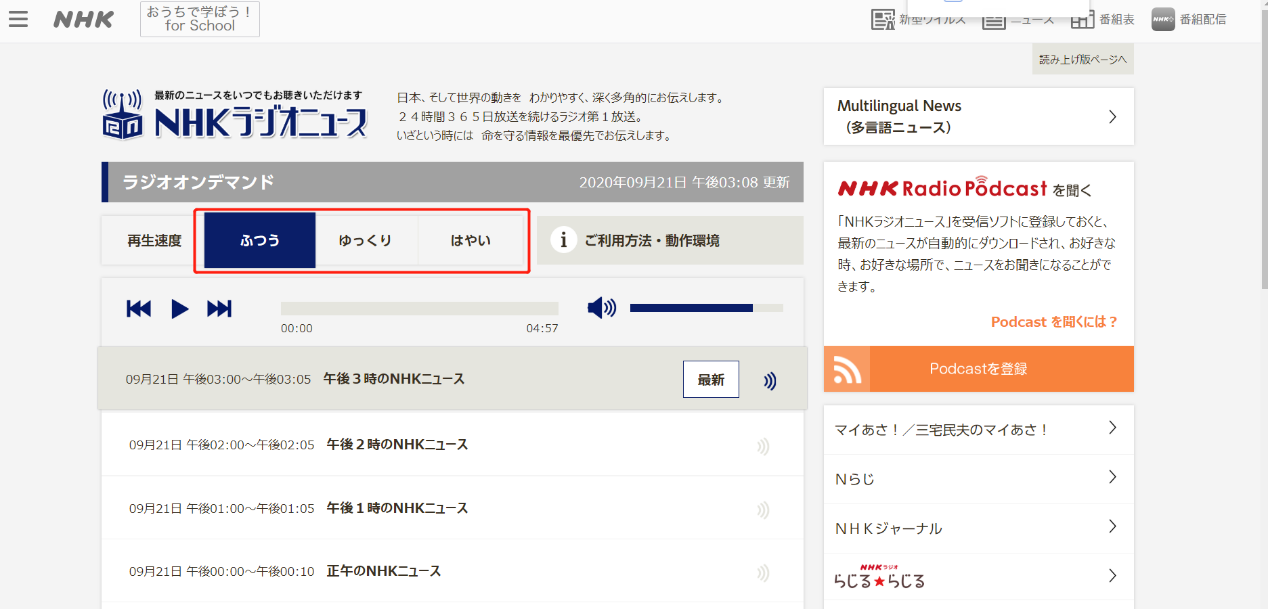Select ふつう playback speed

tap(260, 240)
